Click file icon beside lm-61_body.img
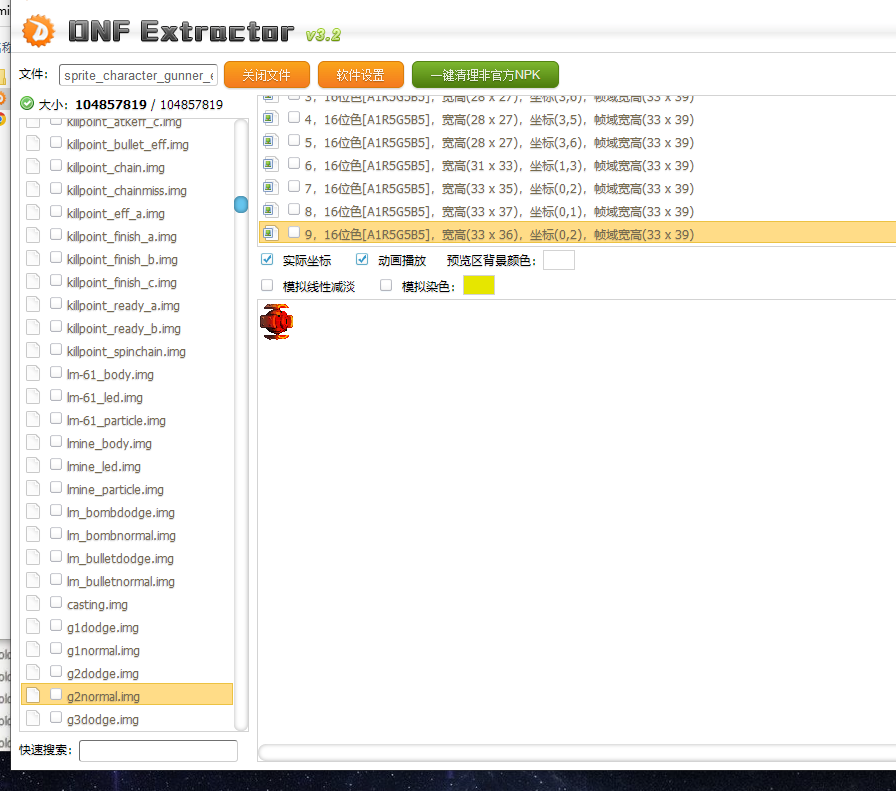 33,374
